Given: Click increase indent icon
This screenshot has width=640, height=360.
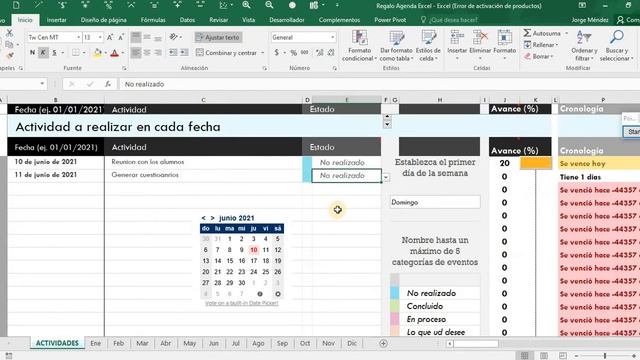Looking at the screenshot, I should [x=184, y=53].
